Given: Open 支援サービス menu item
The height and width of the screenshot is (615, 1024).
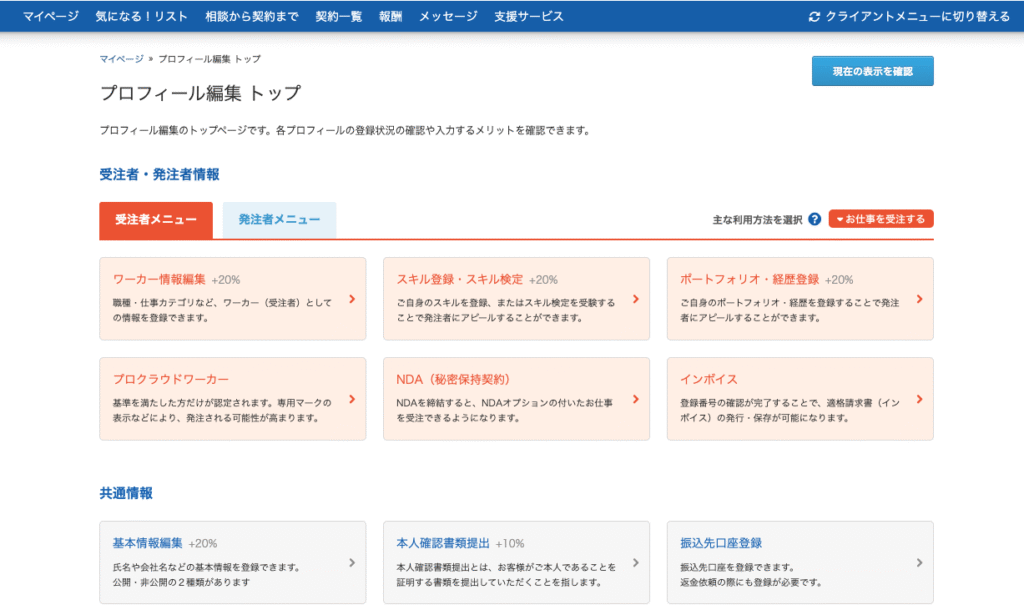Looking at the screenshot, I should [529, 16].
